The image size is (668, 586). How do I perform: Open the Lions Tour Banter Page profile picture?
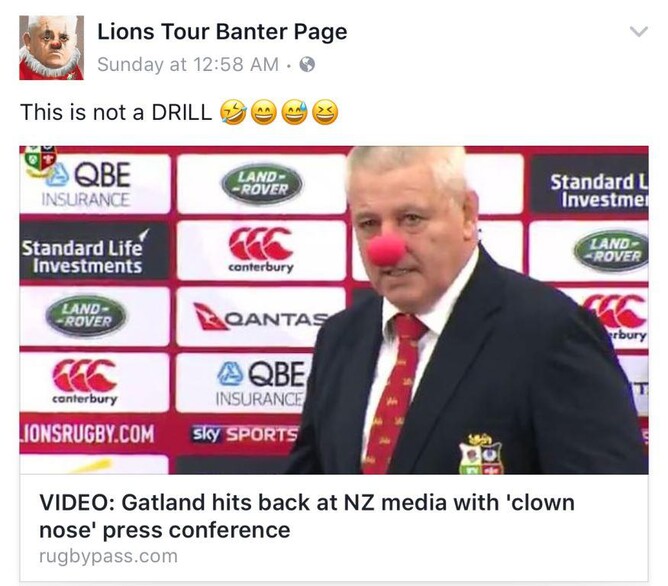click(51, 48)
